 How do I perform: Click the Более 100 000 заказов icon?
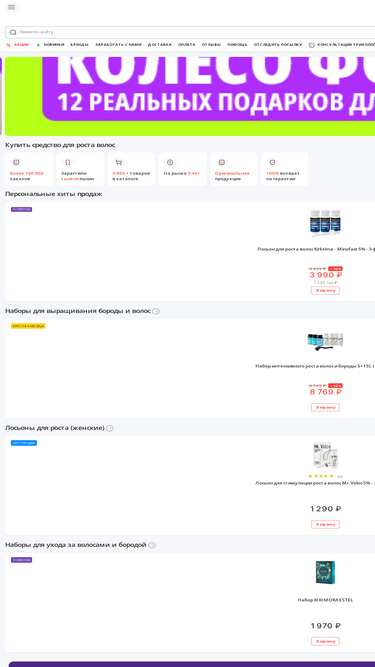coord(16,162)
